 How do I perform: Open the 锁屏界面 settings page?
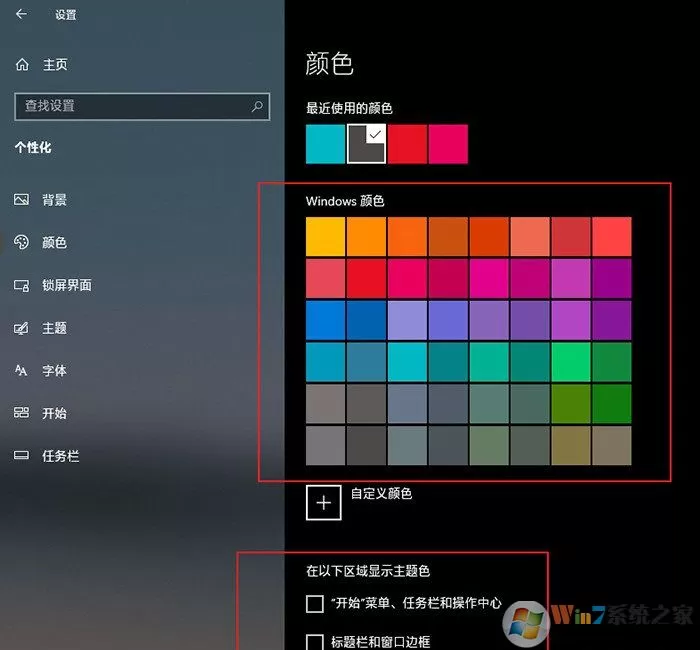click(x=53, y=285)
